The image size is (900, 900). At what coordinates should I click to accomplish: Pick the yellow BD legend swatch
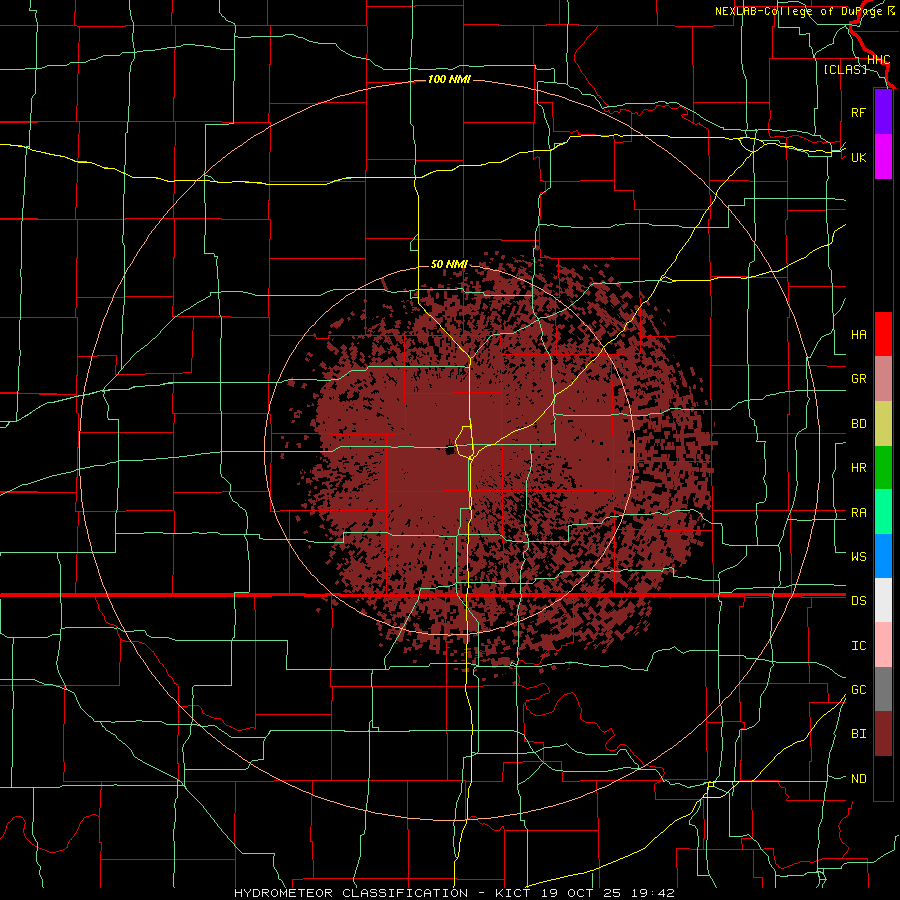pyautogui.click(x=883, y=424)
